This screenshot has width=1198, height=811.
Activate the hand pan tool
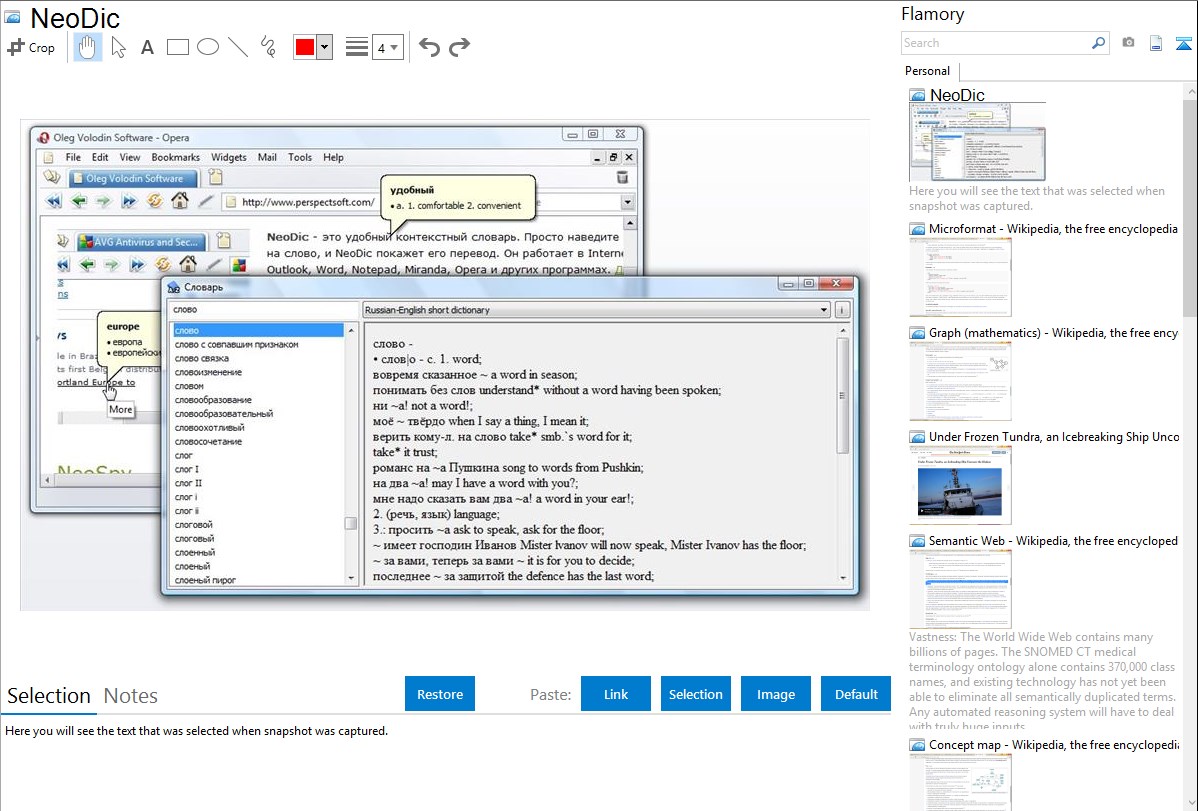click(88, 47)
